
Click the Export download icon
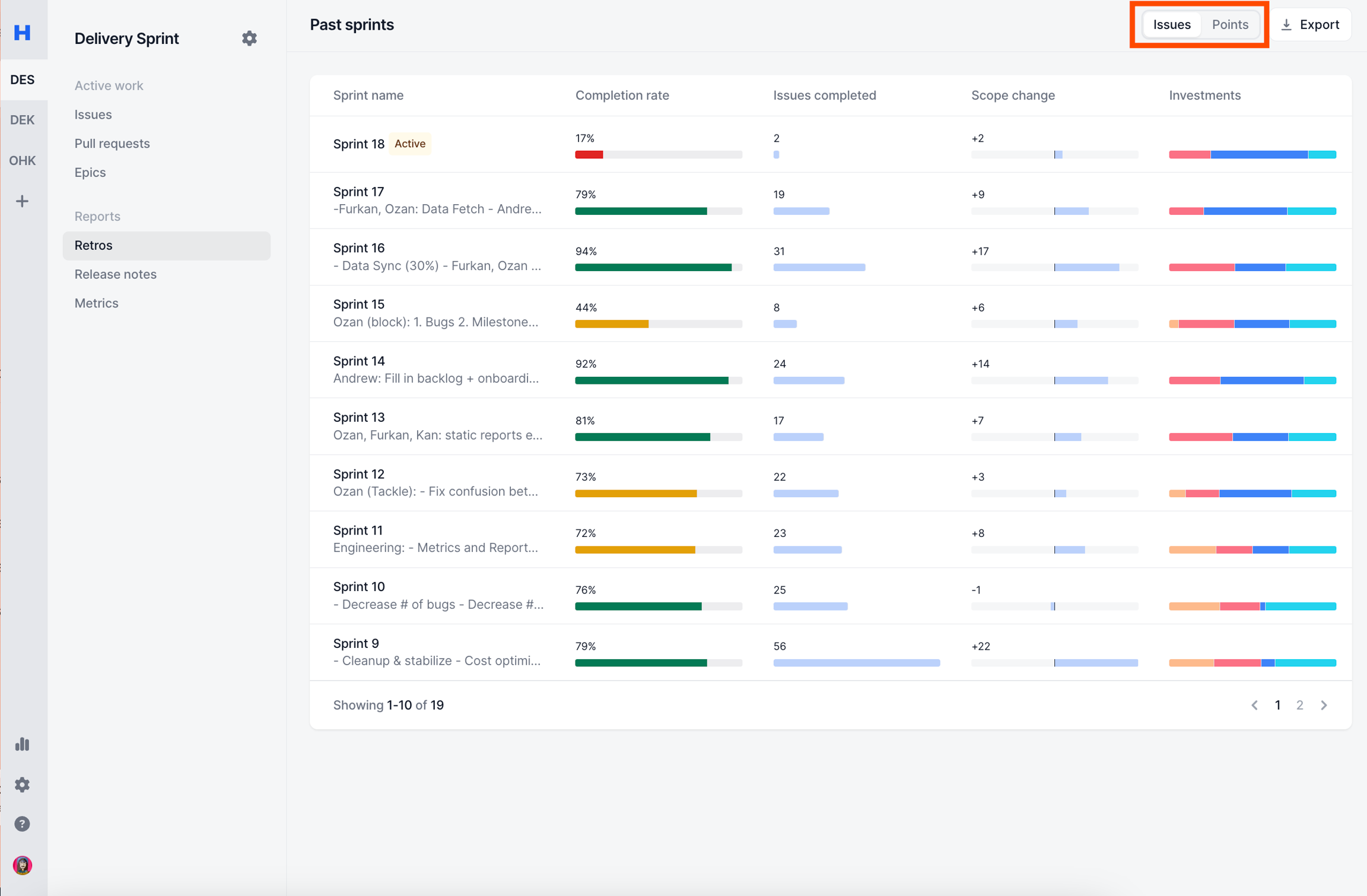(1286, 25)
